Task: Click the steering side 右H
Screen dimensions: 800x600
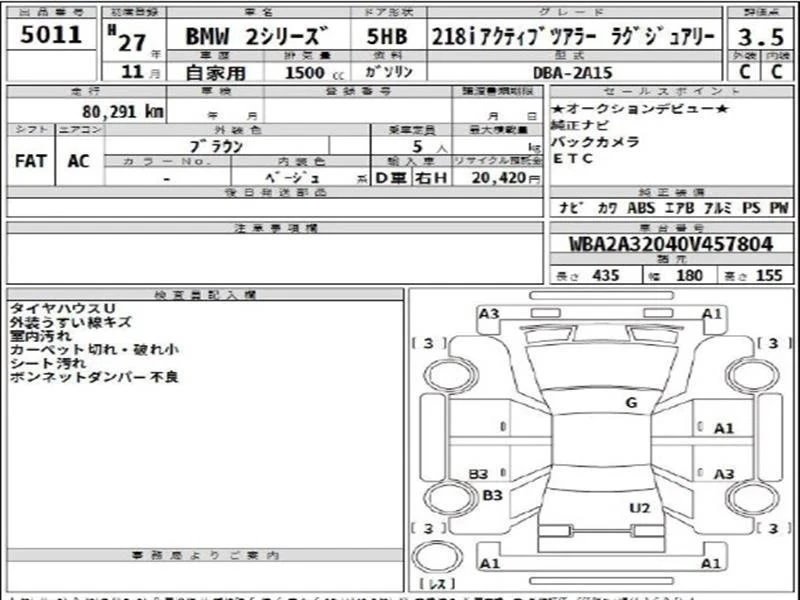Action: (431, 178)
